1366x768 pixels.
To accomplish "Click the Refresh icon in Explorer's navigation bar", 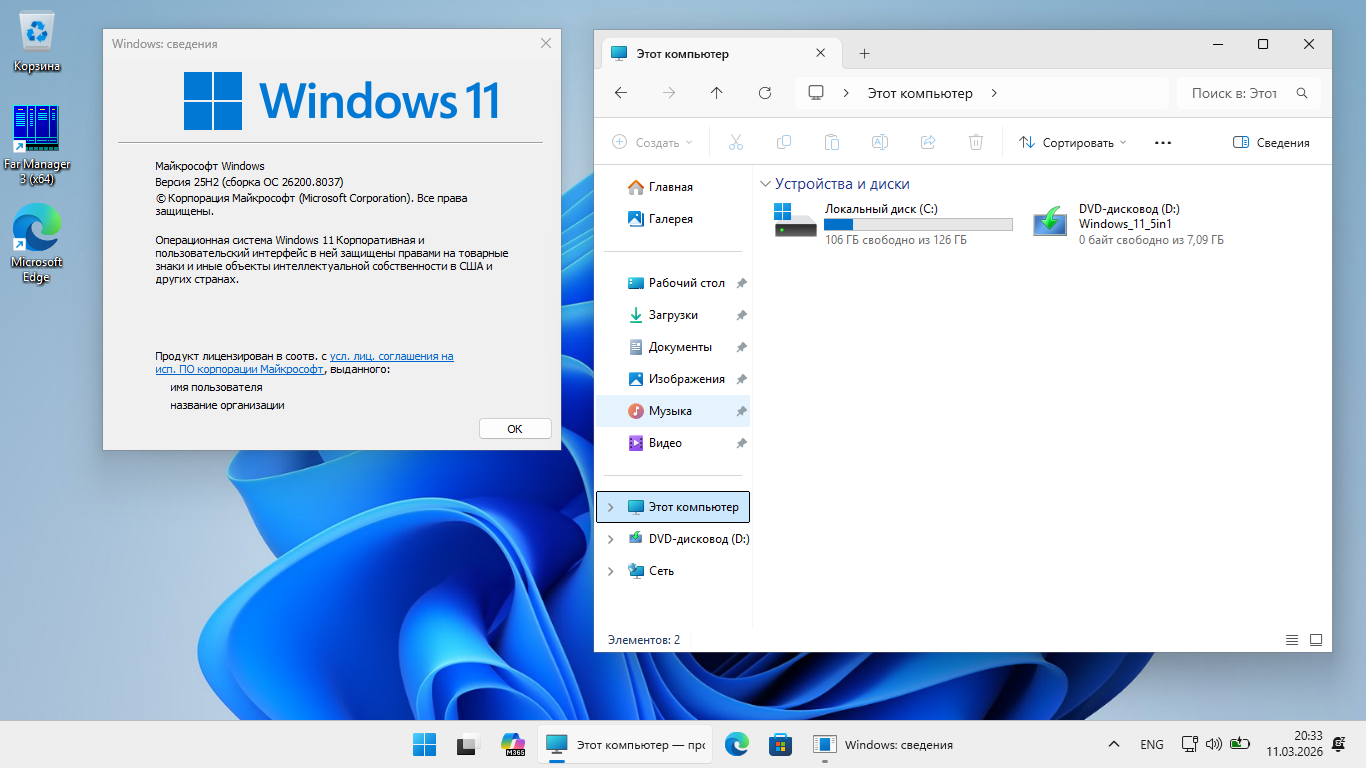I will tap(765, 93).
